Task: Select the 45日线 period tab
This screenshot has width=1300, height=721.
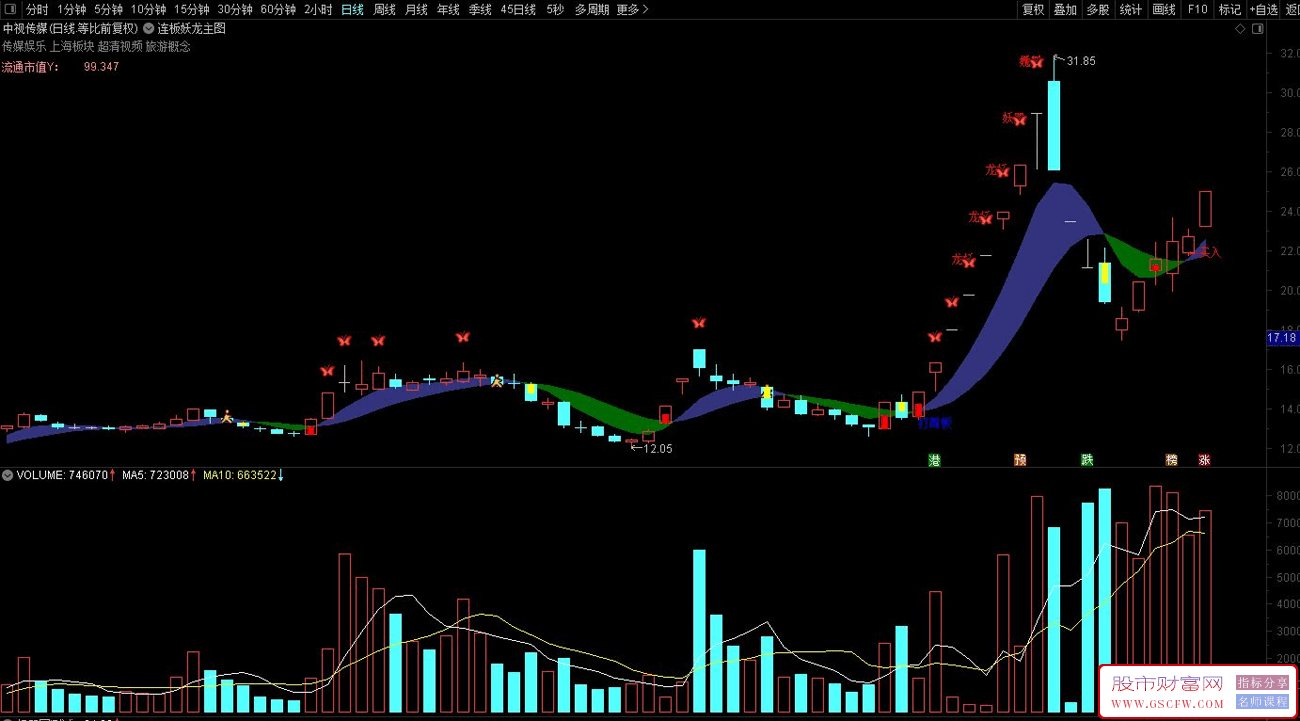Action: (518, 9)
